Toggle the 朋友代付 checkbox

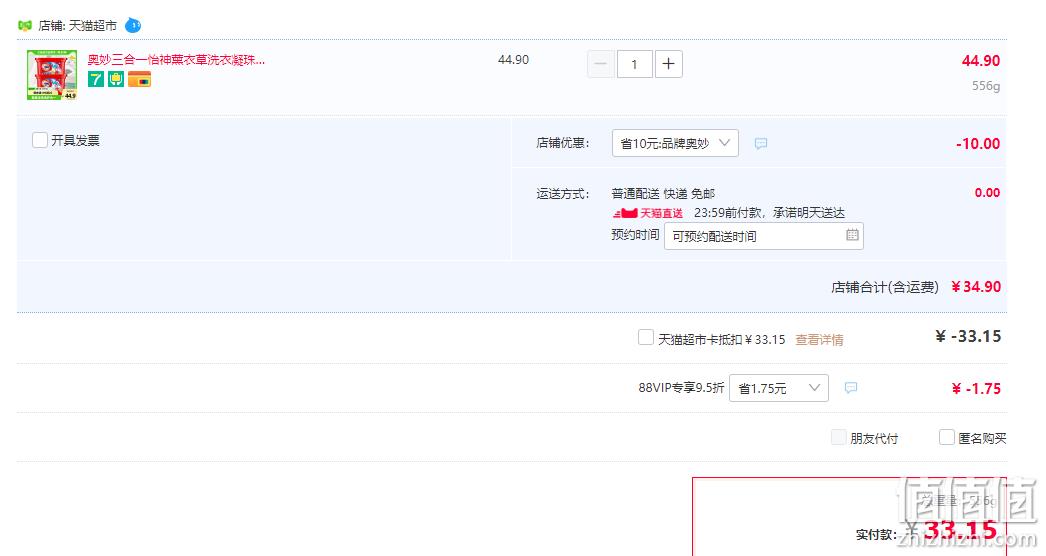click(x=839, y=437)
